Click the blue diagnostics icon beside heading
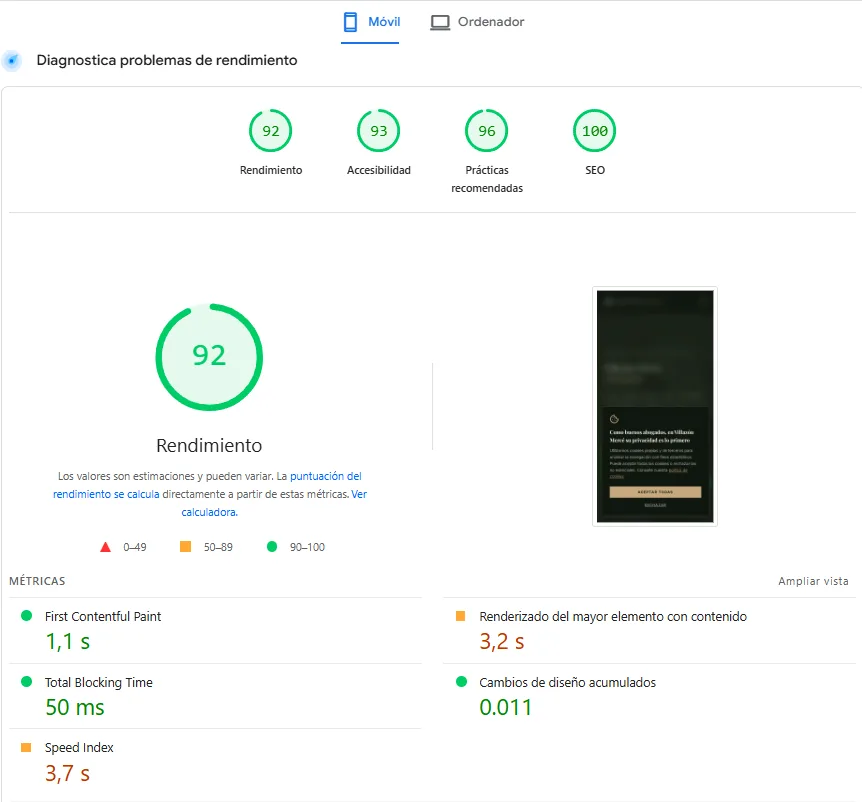This screenshot has width=862, height=802. pos(12,60)
